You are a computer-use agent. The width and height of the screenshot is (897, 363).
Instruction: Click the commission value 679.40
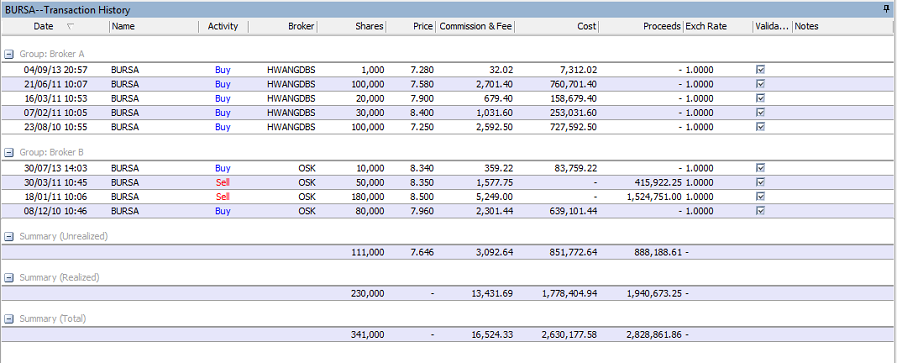click(x=499, y=98)
